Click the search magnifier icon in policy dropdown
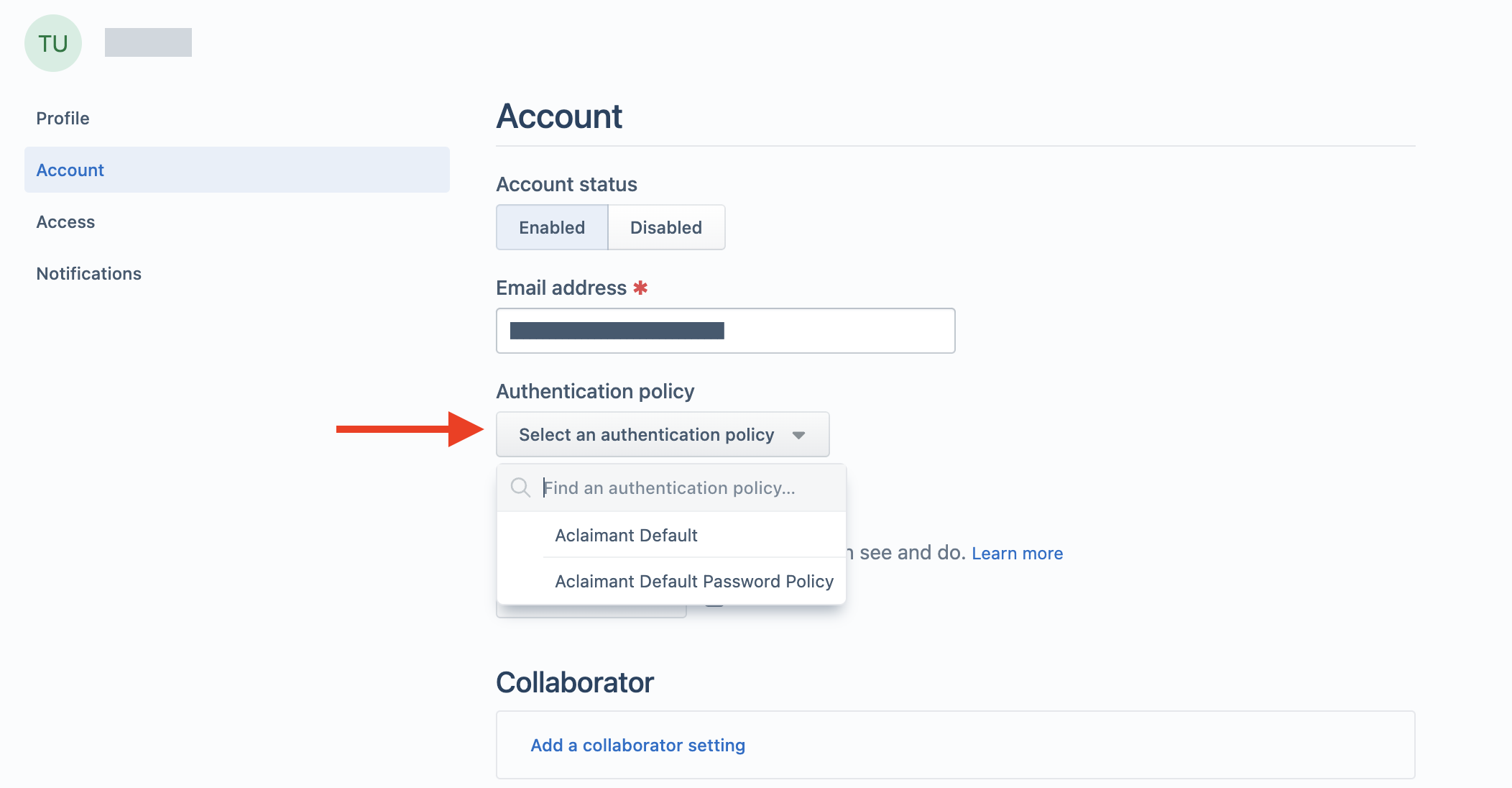 520,487
